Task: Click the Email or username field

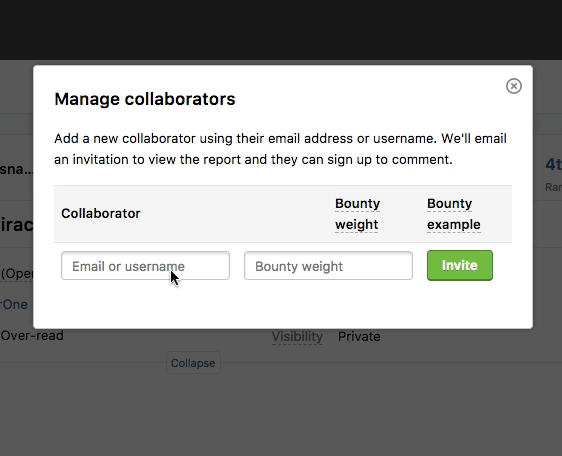Action: click(145, 266)
